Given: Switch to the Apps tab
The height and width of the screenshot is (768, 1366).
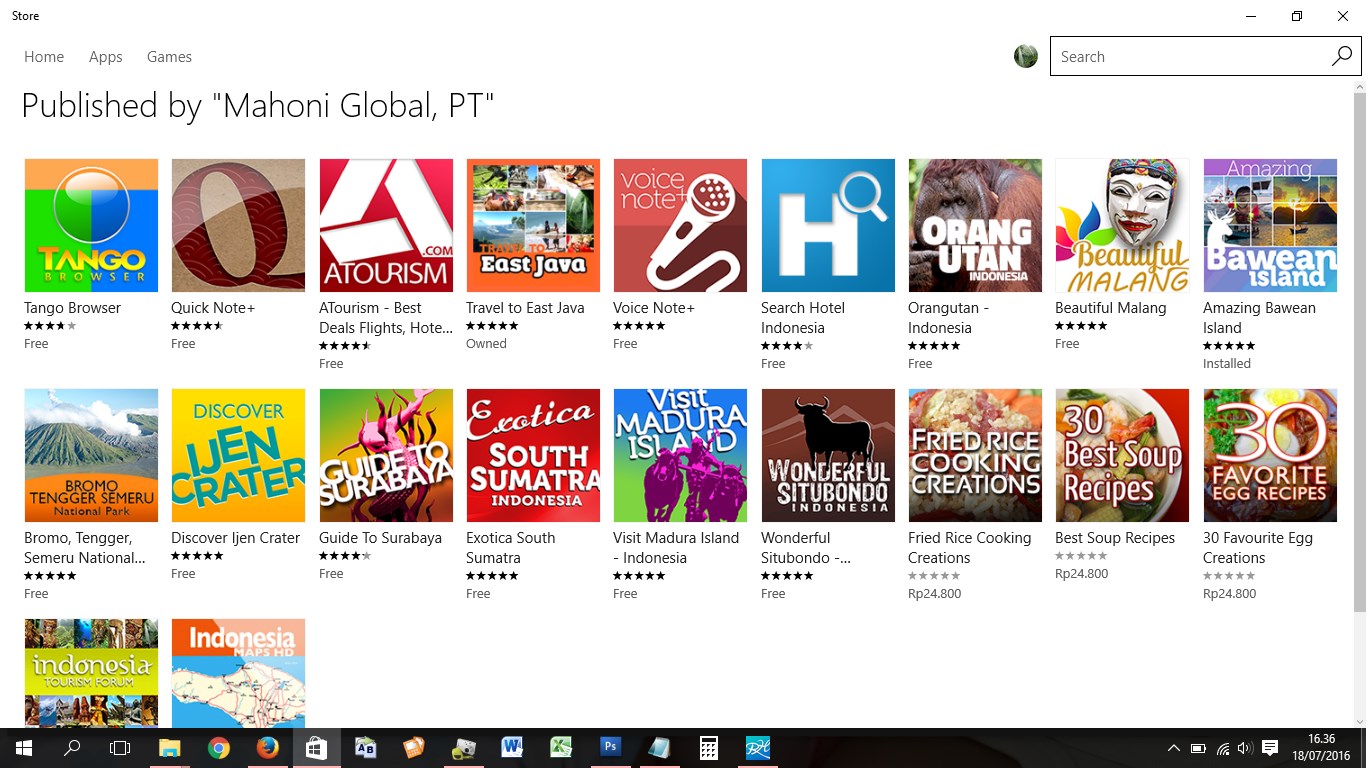Looking at the screenshot, I should [105, 57].
